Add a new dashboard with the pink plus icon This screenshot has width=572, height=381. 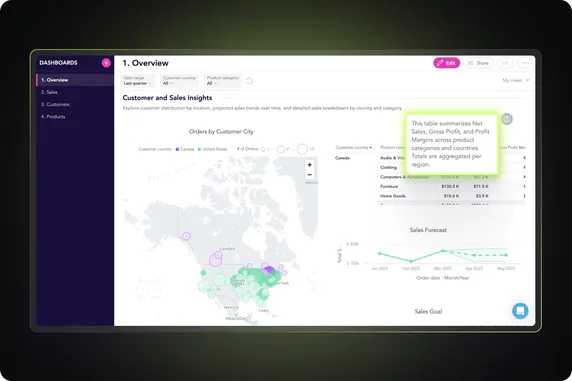106,63
